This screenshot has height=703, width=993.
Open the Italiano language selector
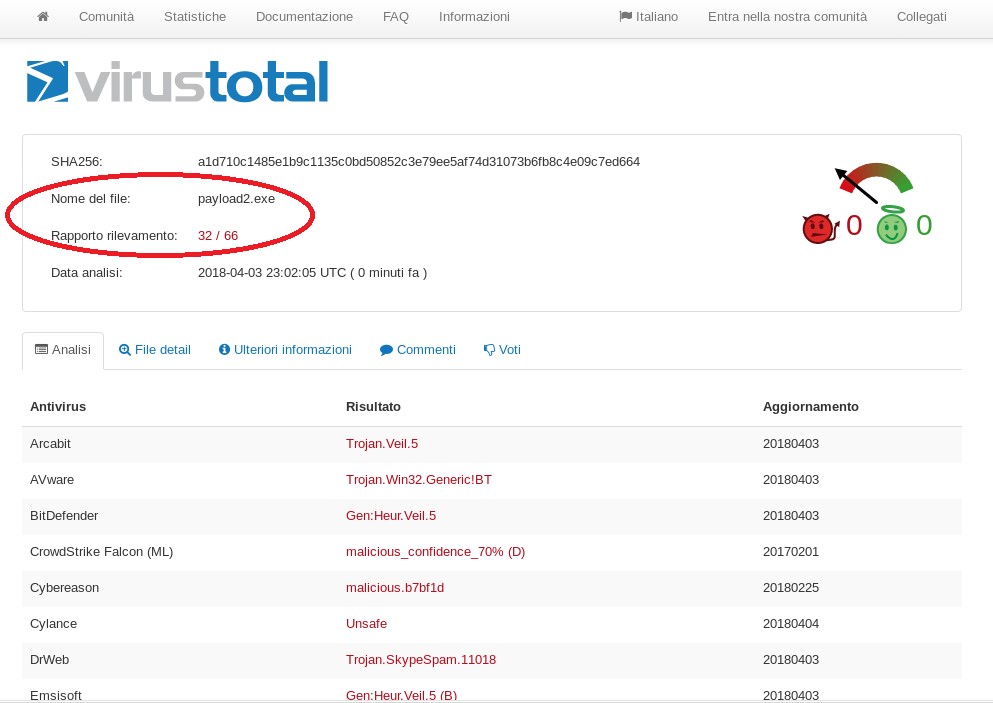pos(648,17)
